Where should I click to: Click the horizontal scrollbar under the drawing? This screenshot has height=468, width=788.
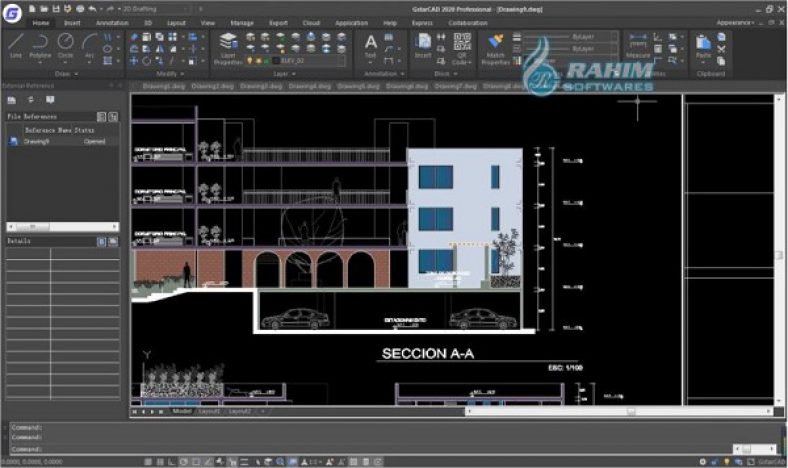(619, 411)
